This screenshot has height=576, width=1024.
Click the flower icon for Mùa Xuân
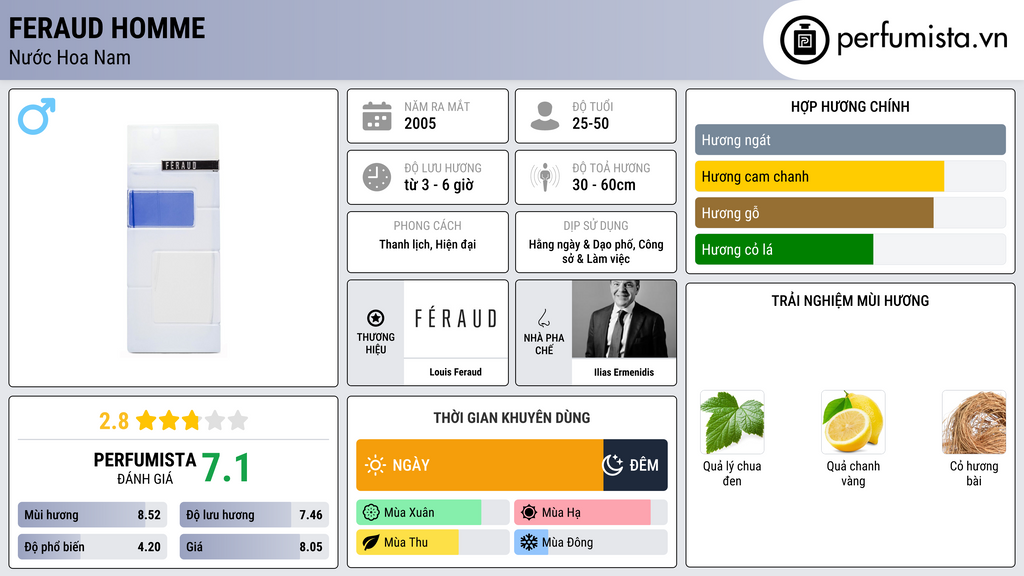pyautogui.click(x=371, y=513)
